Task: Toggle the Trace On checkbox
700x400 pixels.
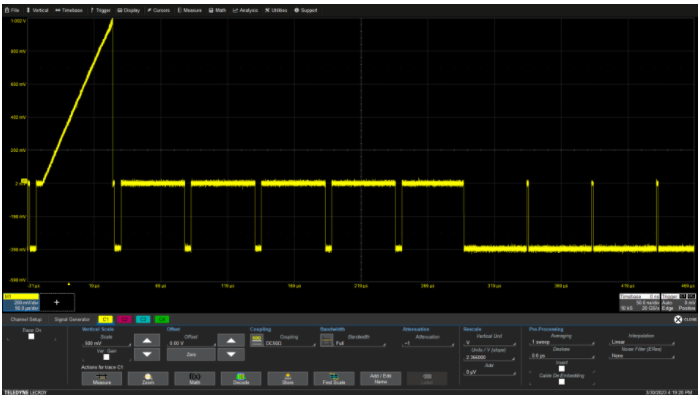Action: (x=31, y=337)
